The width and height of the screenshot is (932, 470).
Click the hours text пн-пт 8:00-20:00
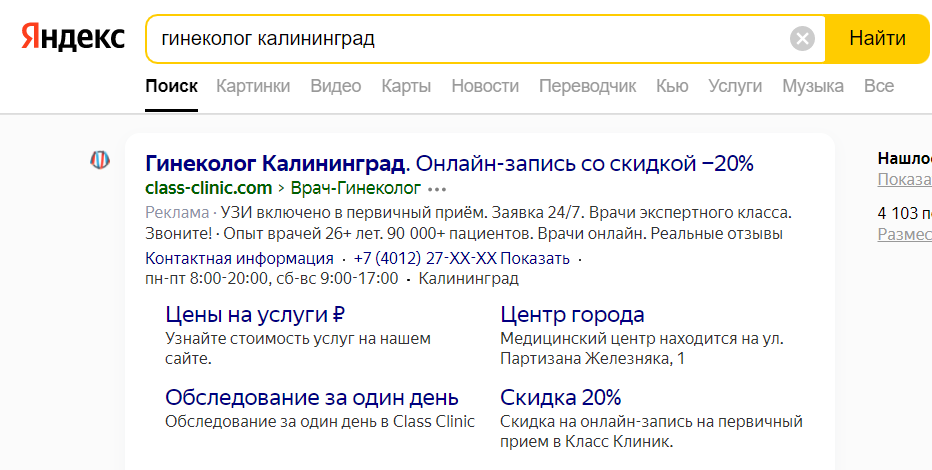(x=207, y=278)
